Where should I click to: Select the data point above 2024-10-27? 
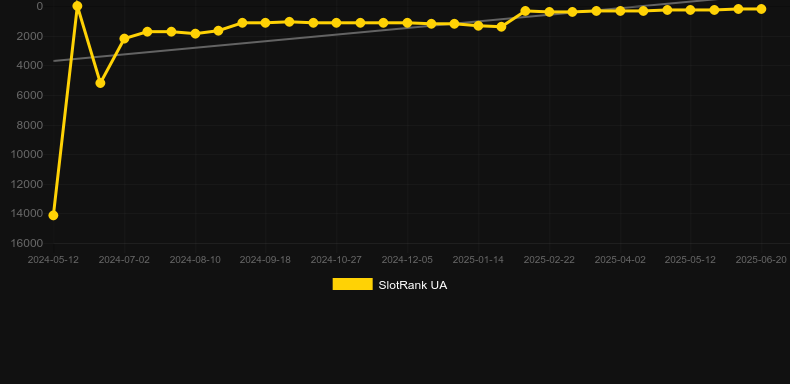336,23
